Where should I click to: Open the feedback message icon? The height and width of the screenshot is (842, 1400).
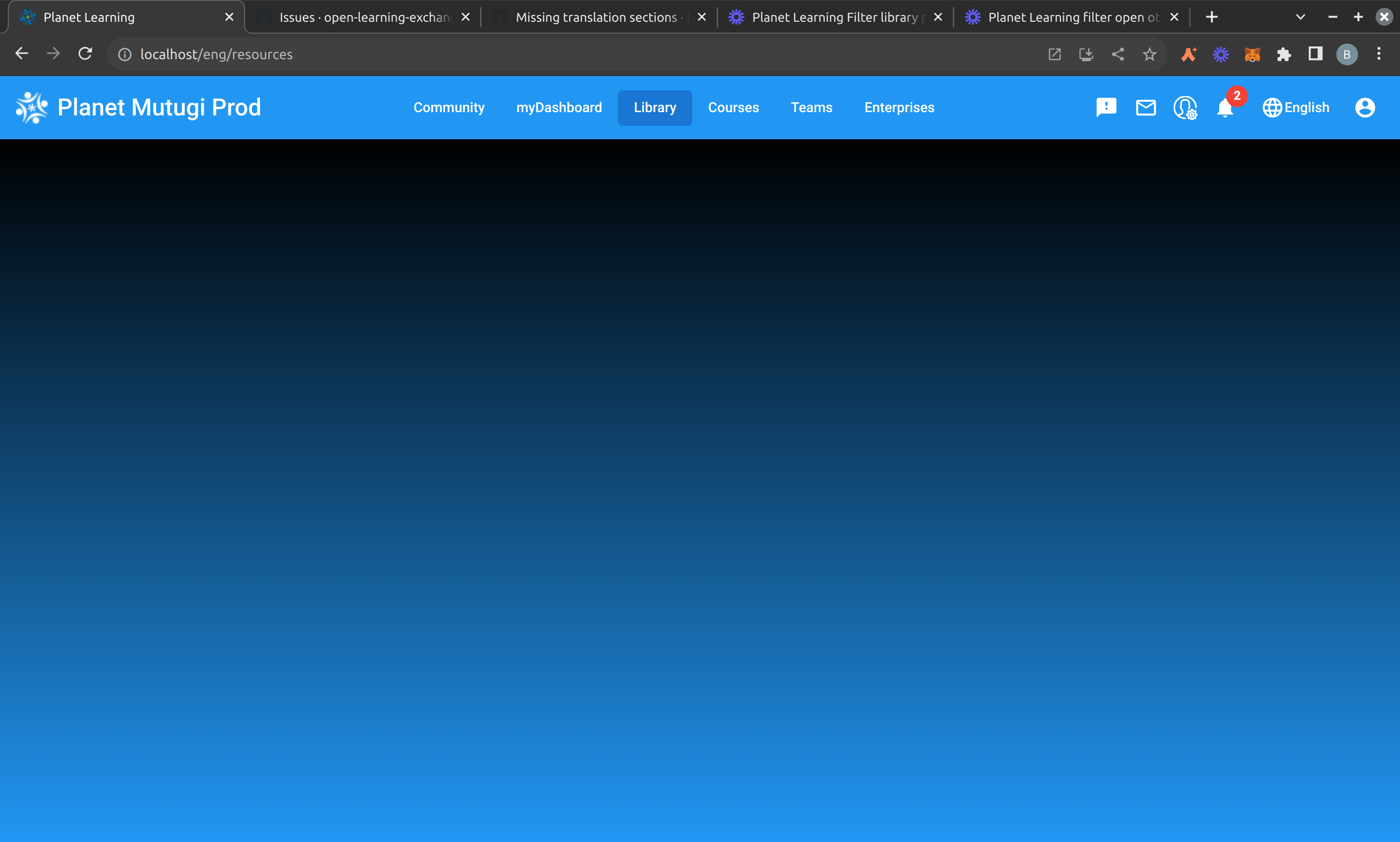pos(1106,107)
